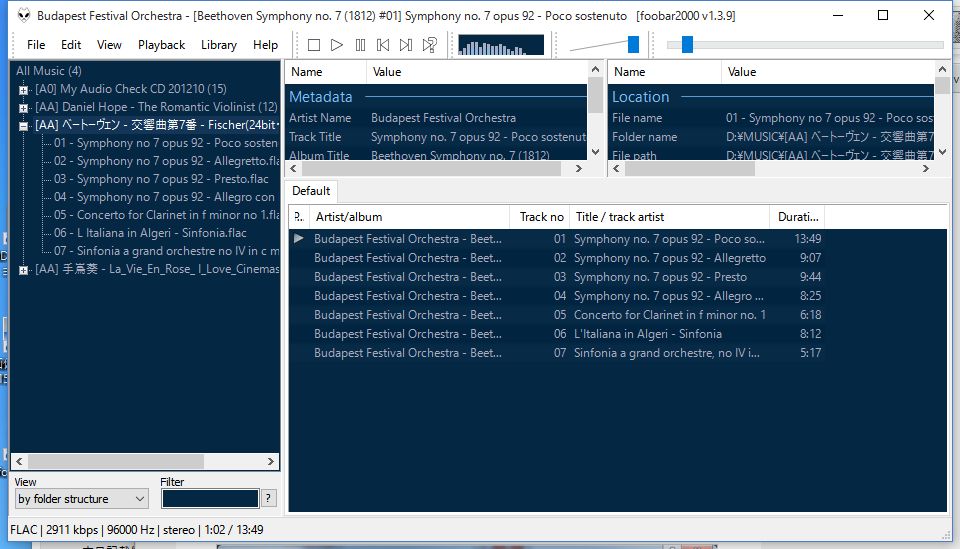The height and width of the screenshot is (549, 960).
Task: Click Location panel horizontal scroll left arrow
Action: point(616,168)
